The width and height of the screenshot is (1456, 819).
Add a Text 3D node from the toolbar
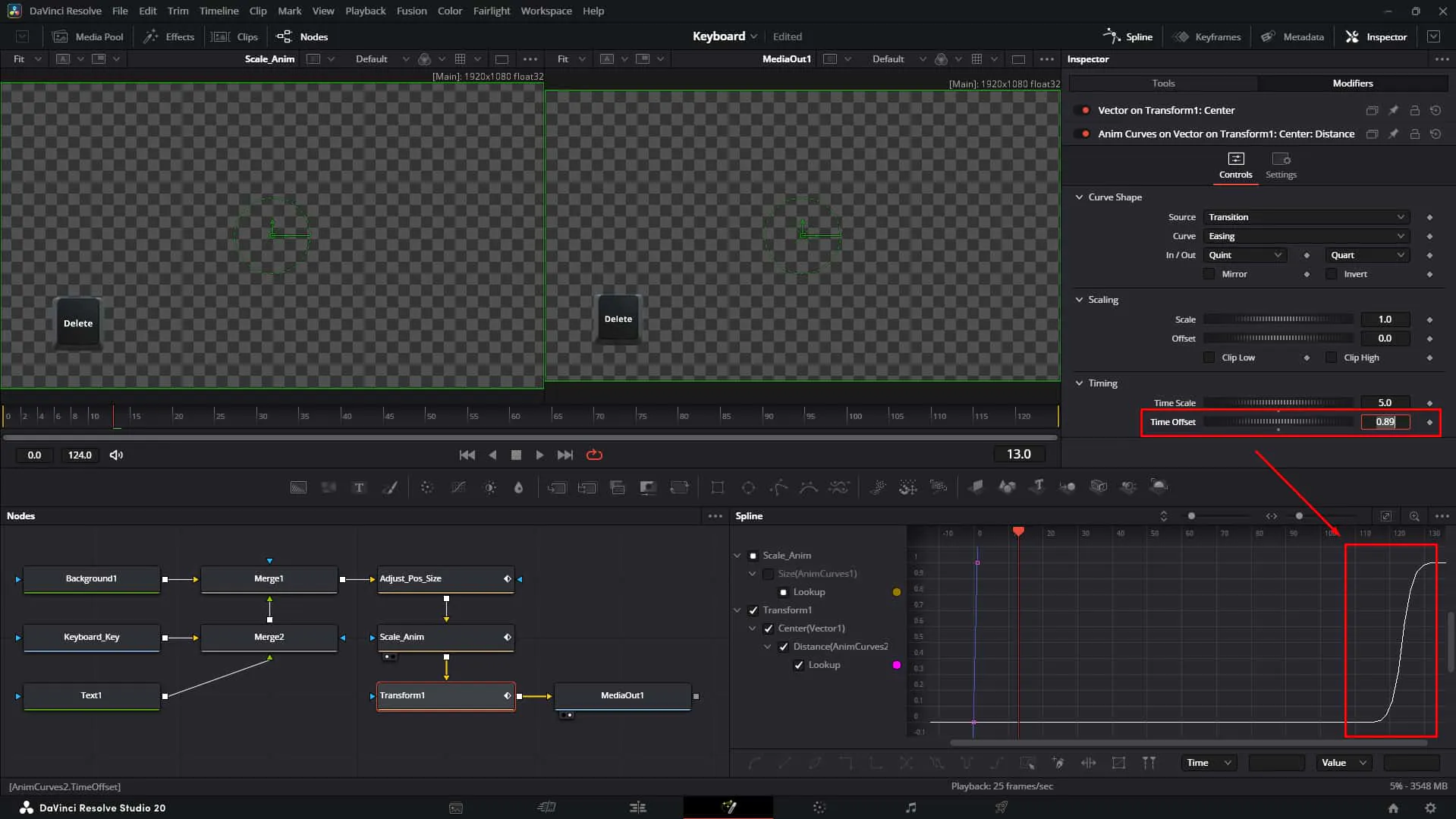point(1037,487)
